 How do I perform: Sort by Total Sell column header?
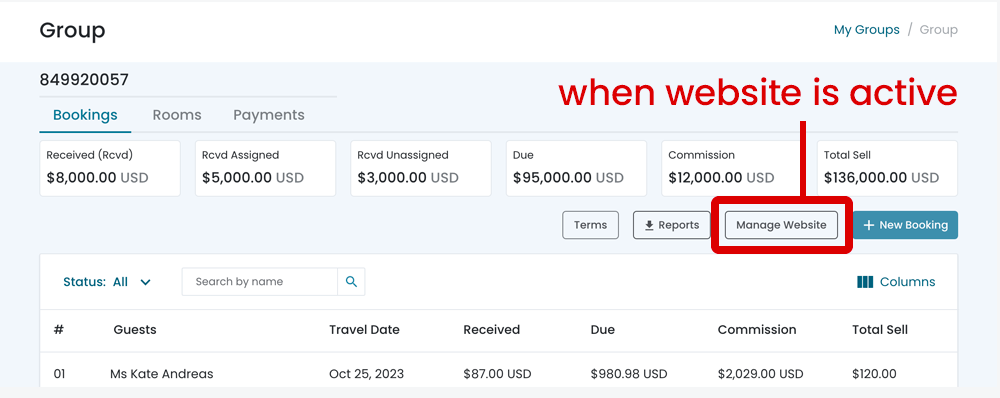click(880, 330)
